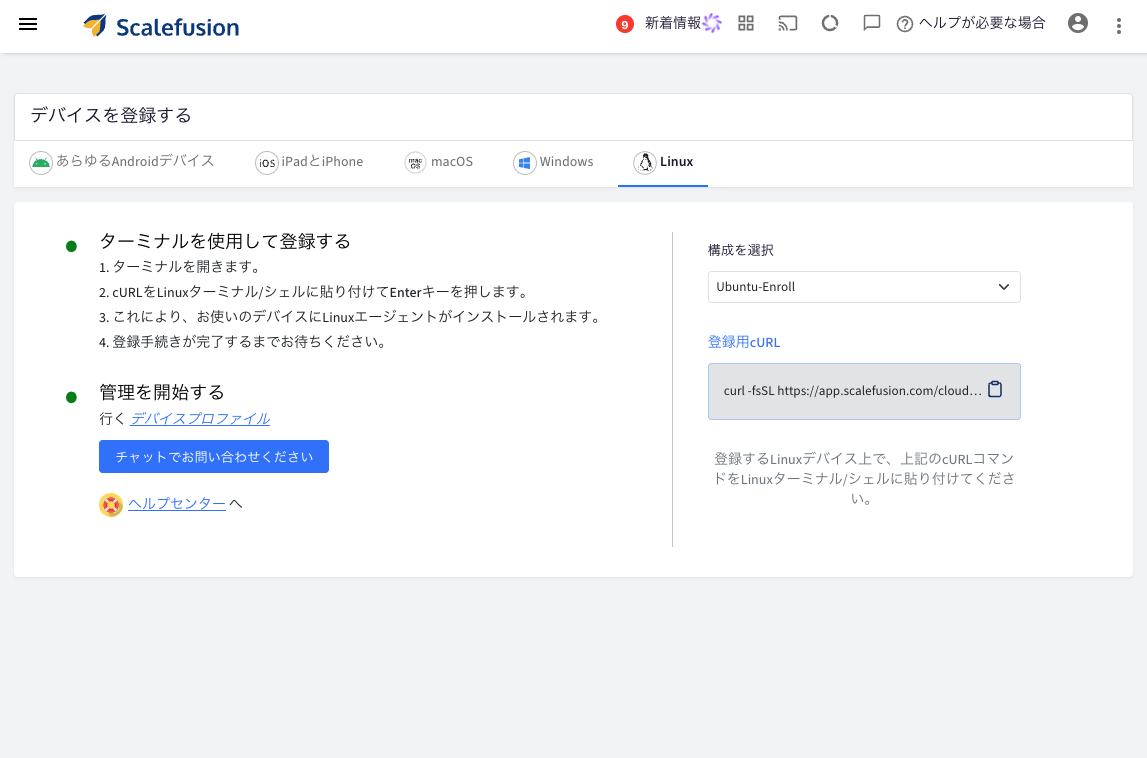Open the red notification badge showing 9
Image resolution: width=1147 pixels, height=758 pixels.
coord(624,24)
